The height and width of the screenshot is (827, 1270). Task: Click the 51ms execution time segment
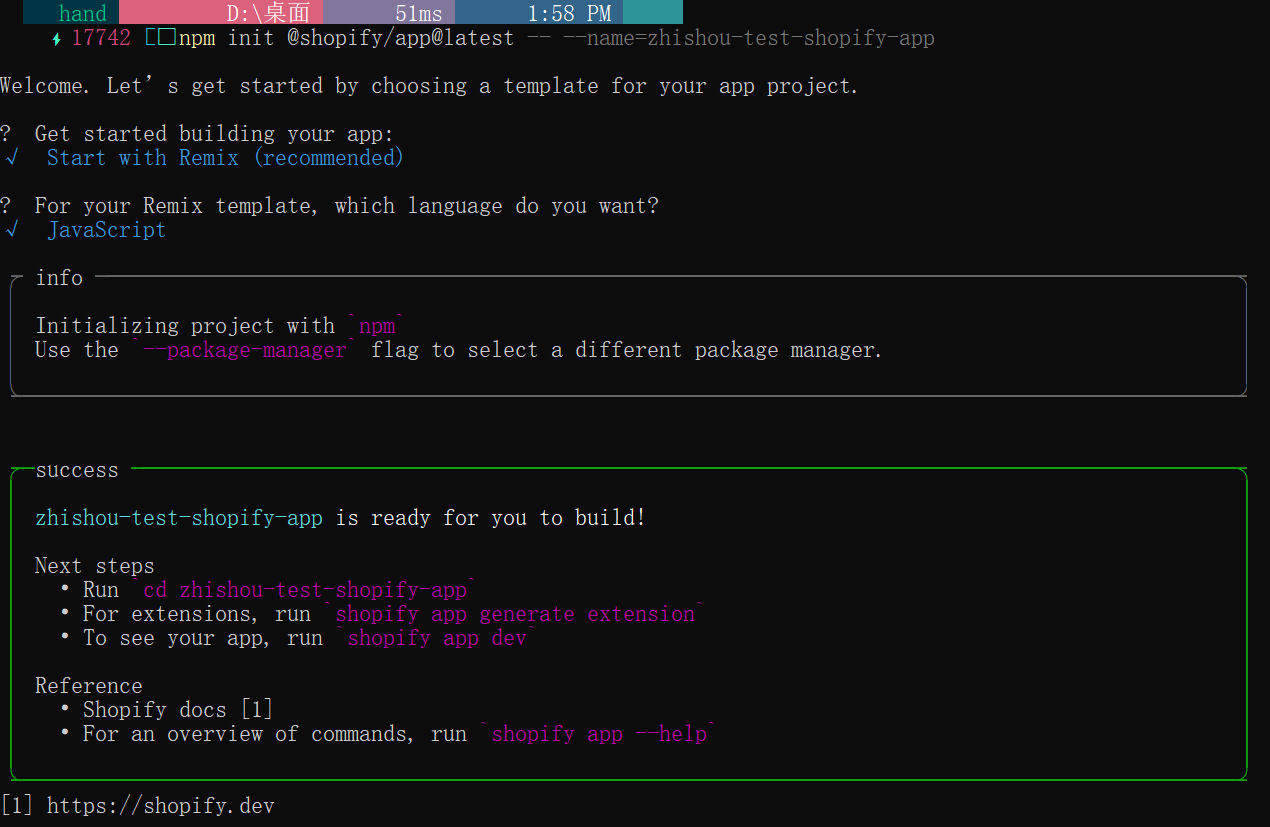pos(389,12)
